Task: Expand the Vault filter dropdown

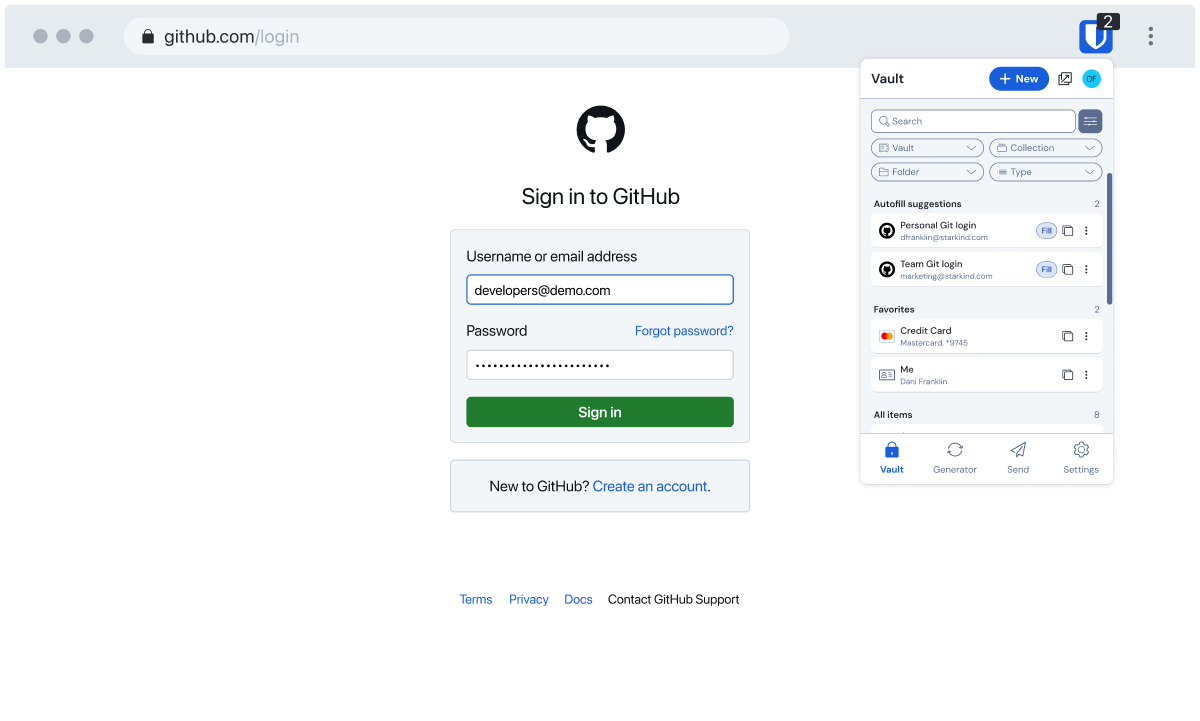Action: (927, 148)
